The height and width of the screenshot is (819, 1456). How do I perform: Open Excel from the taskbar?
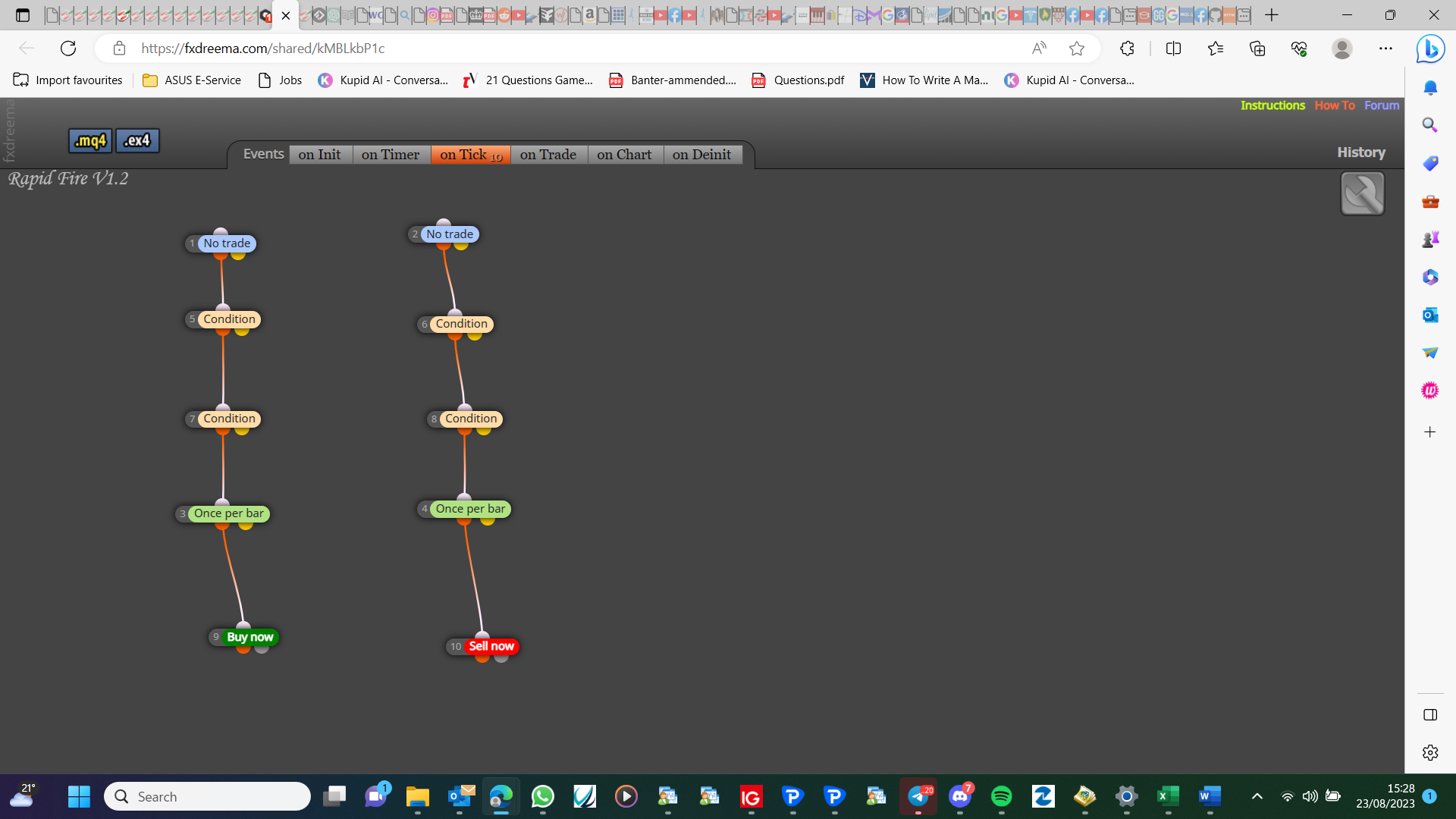(1168, 796)
